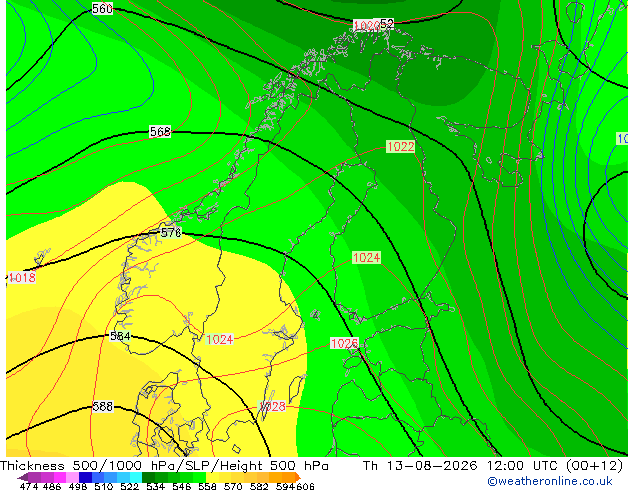Image resolution: width=634 pixels, height=490 pixels.
Task: Click the map title 'Thickness 500/1000 hPa/SLP/Height 500 hPa'
Action: (x=164, y=466)
